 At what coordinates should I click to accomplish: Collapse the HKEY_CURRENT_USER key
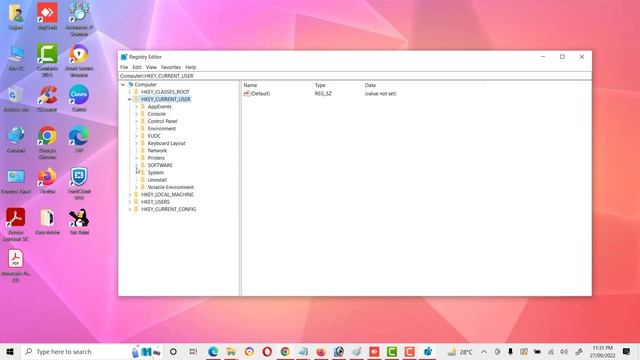[130, 99]
